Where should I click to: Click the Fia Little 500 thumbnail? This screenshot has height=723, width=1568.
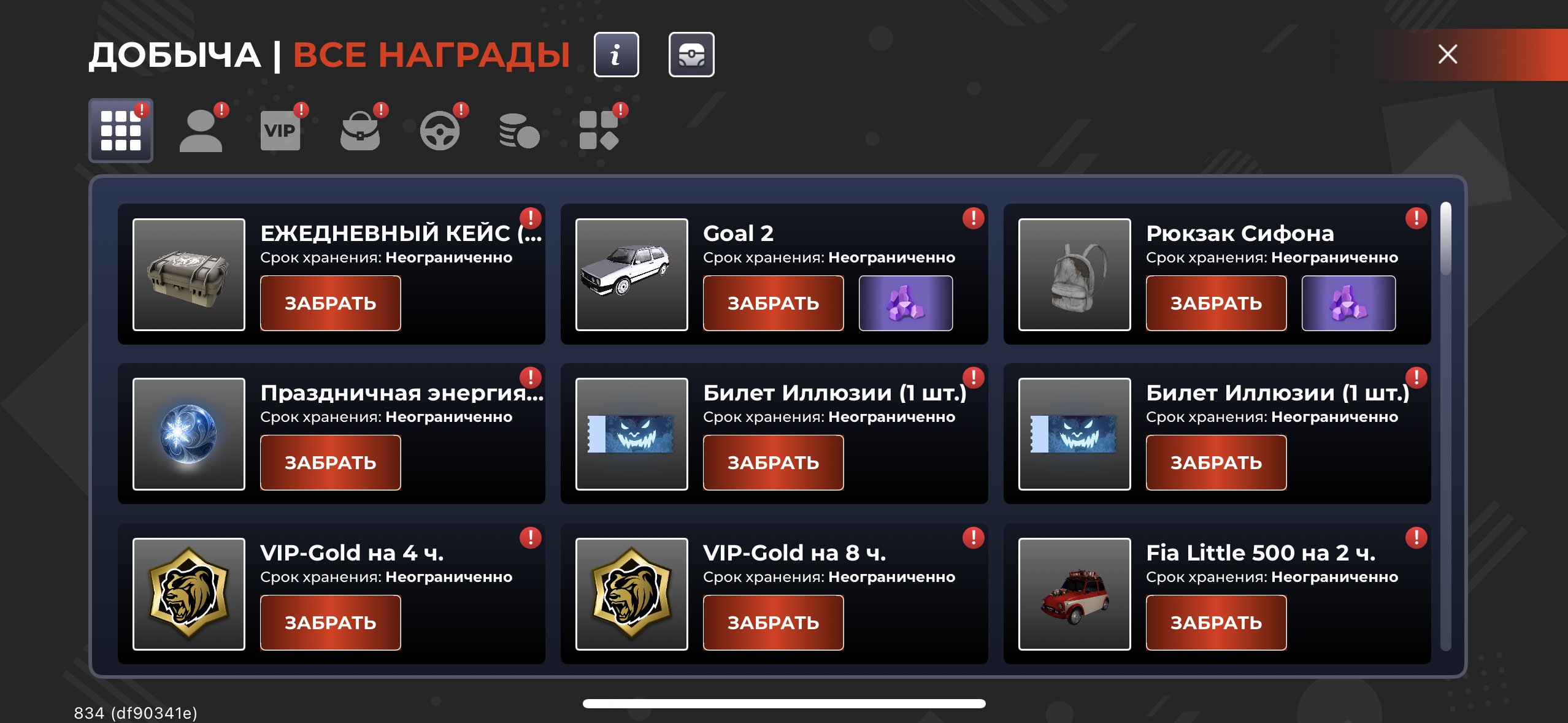tap(1075, 594)
